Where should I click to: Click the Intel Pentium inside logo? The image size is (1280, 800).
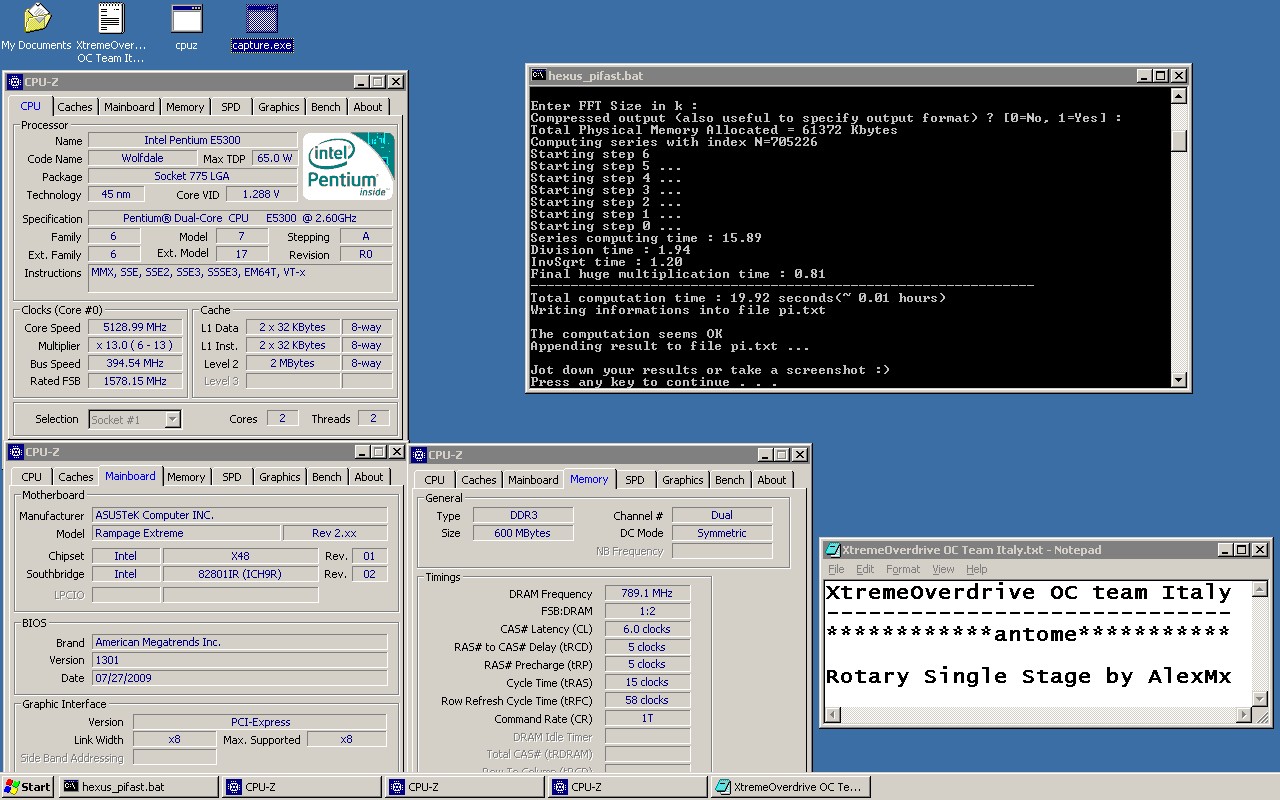pos(349,166)
